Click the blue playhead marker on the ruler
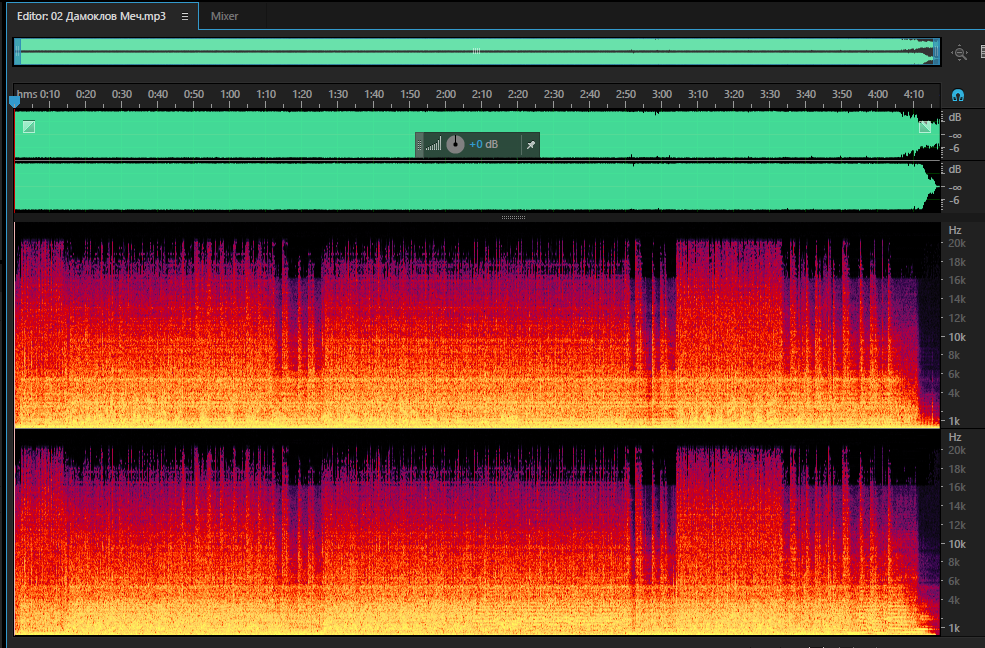The image size is (985, 648). [x=14, y=102]
